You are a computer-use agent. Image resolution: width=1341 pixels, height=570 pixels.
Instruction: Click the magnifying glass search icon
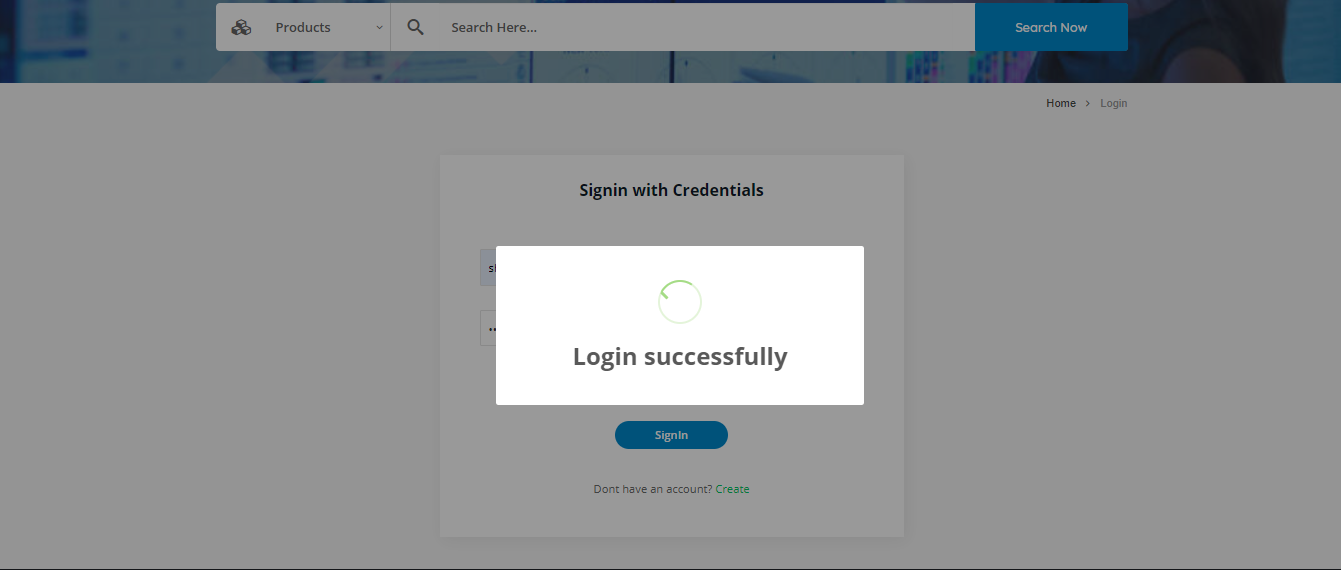(x=416, y=27)
